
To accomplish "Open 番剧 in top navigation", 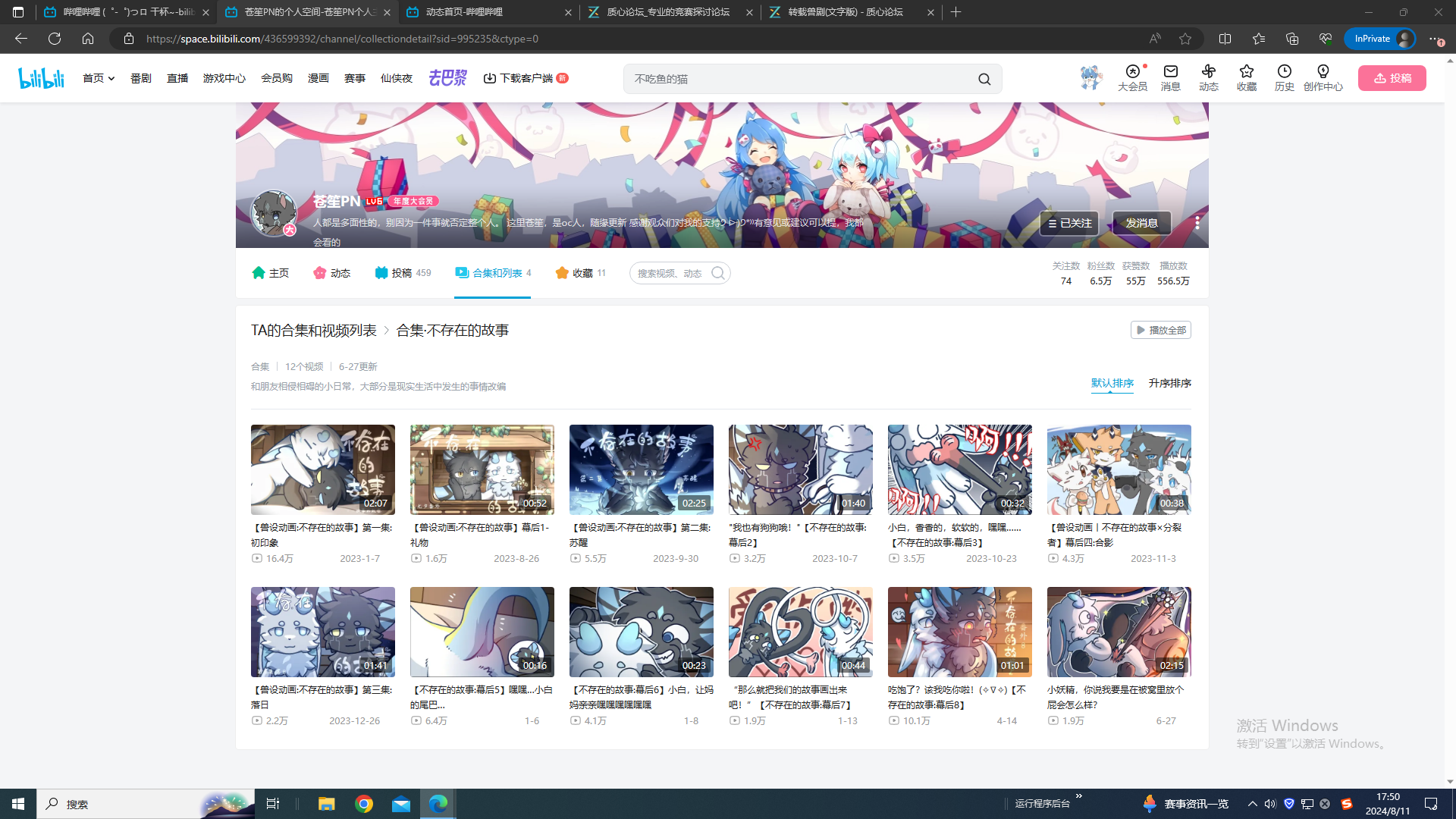I will [141, 78].
